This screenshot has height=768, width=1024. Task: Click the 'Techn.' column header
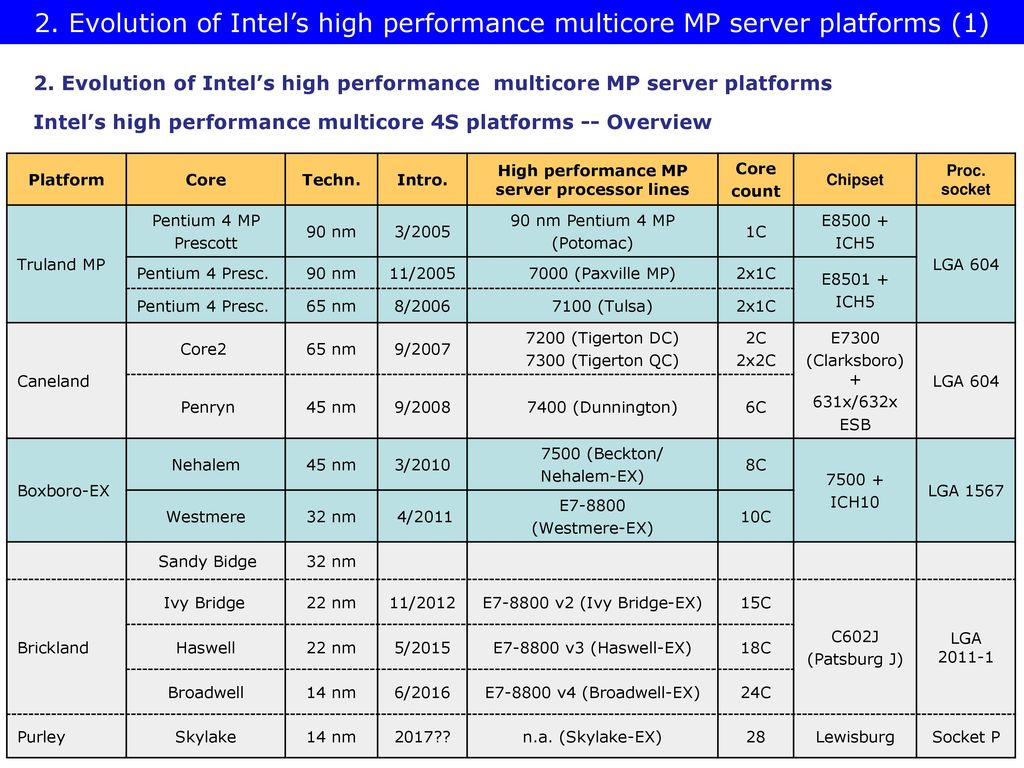coord(331,180)
